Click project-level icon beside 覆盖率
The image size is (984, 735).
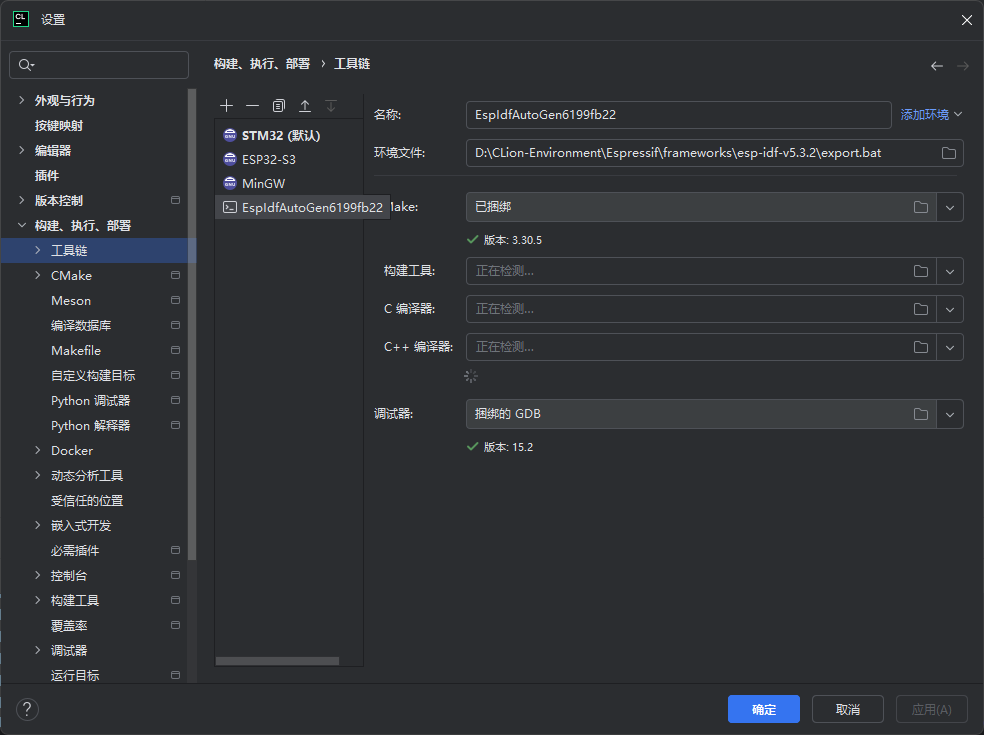(x=176, y=625)
